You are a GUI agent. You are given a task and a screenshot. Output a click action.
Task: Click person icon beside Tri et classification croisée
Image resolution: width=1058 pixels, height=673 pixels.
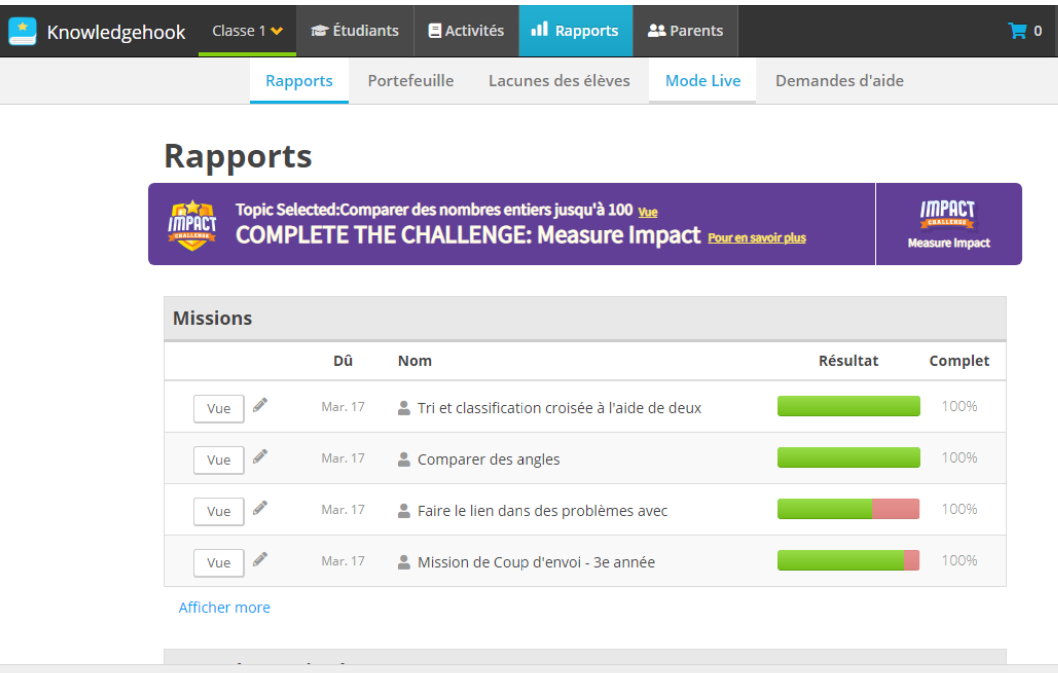pos(403,408)
